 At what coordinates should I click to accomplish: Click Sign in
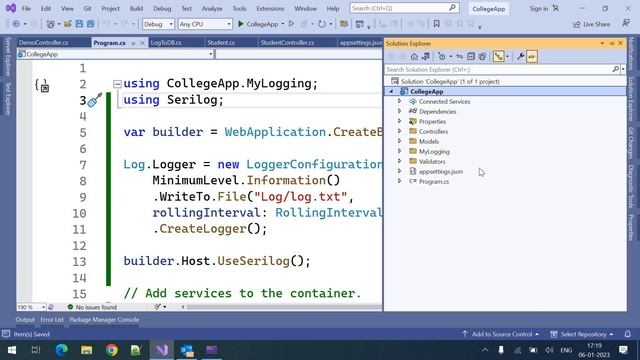pos(538,8)
